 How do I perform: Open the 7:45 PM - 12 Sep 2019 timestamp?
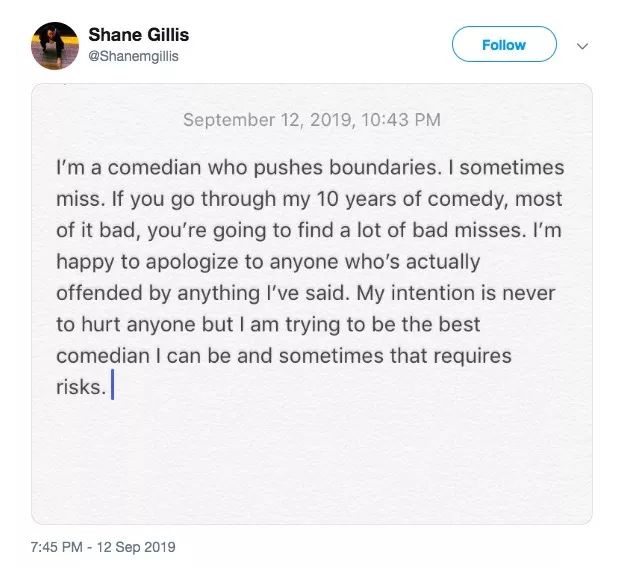103,547
